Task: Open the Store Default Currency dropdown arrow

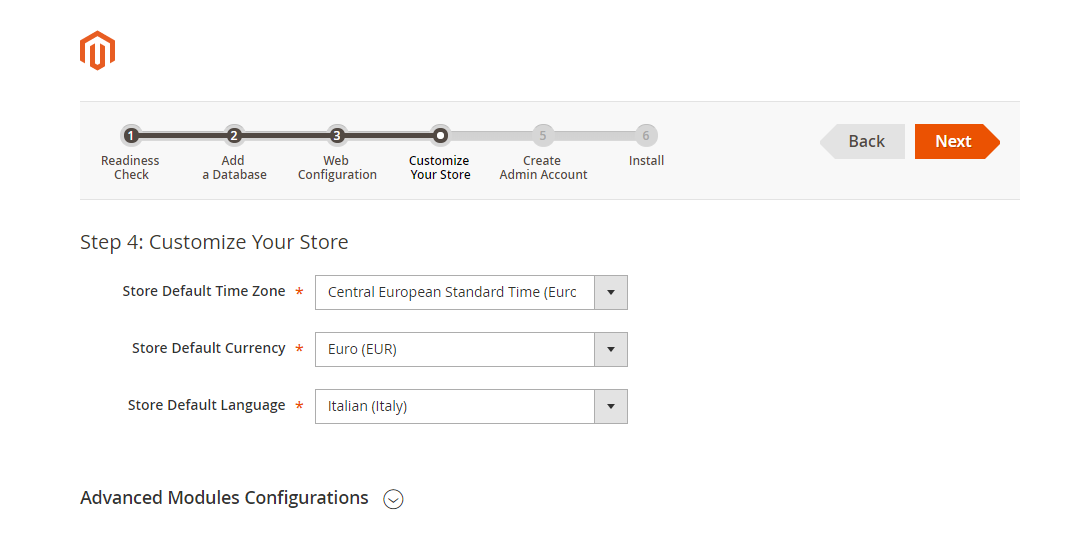Action: click(611, 350)
